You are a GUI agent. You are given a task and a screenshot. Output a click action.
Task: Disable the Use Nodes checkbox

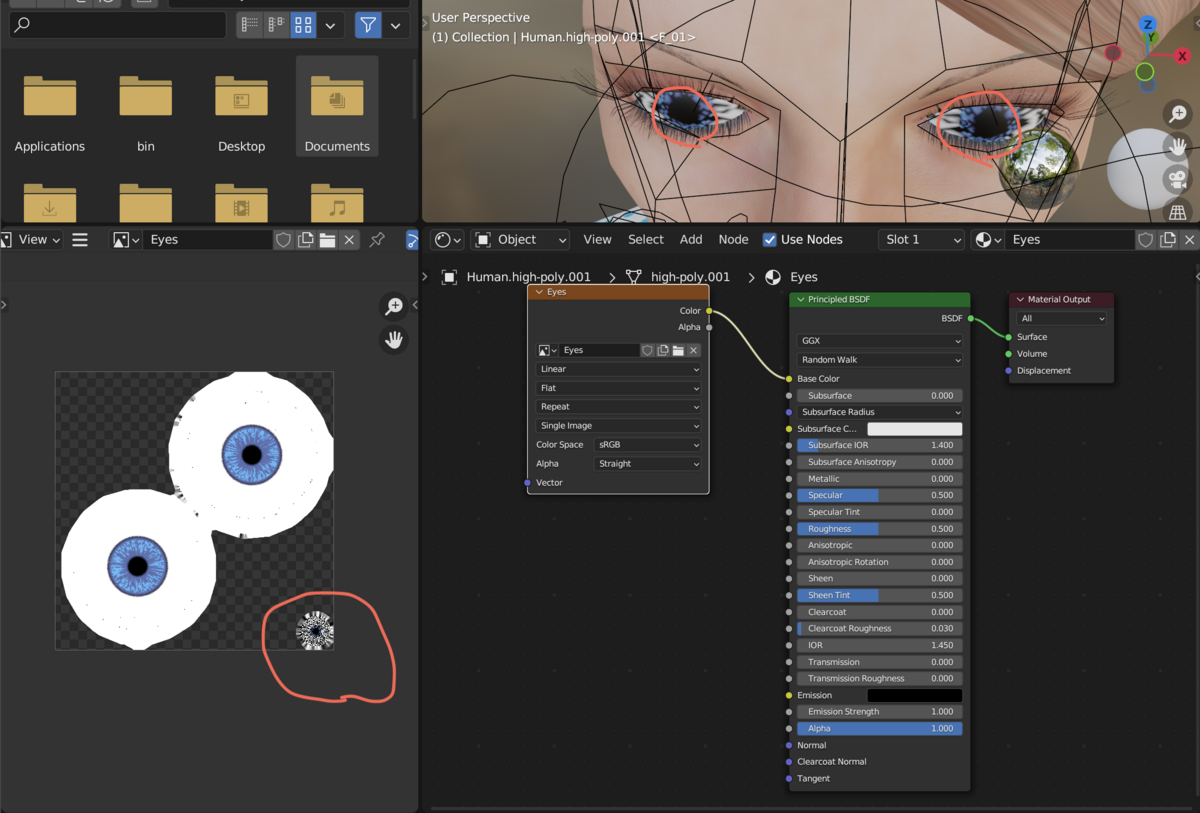tap(769, 239)
